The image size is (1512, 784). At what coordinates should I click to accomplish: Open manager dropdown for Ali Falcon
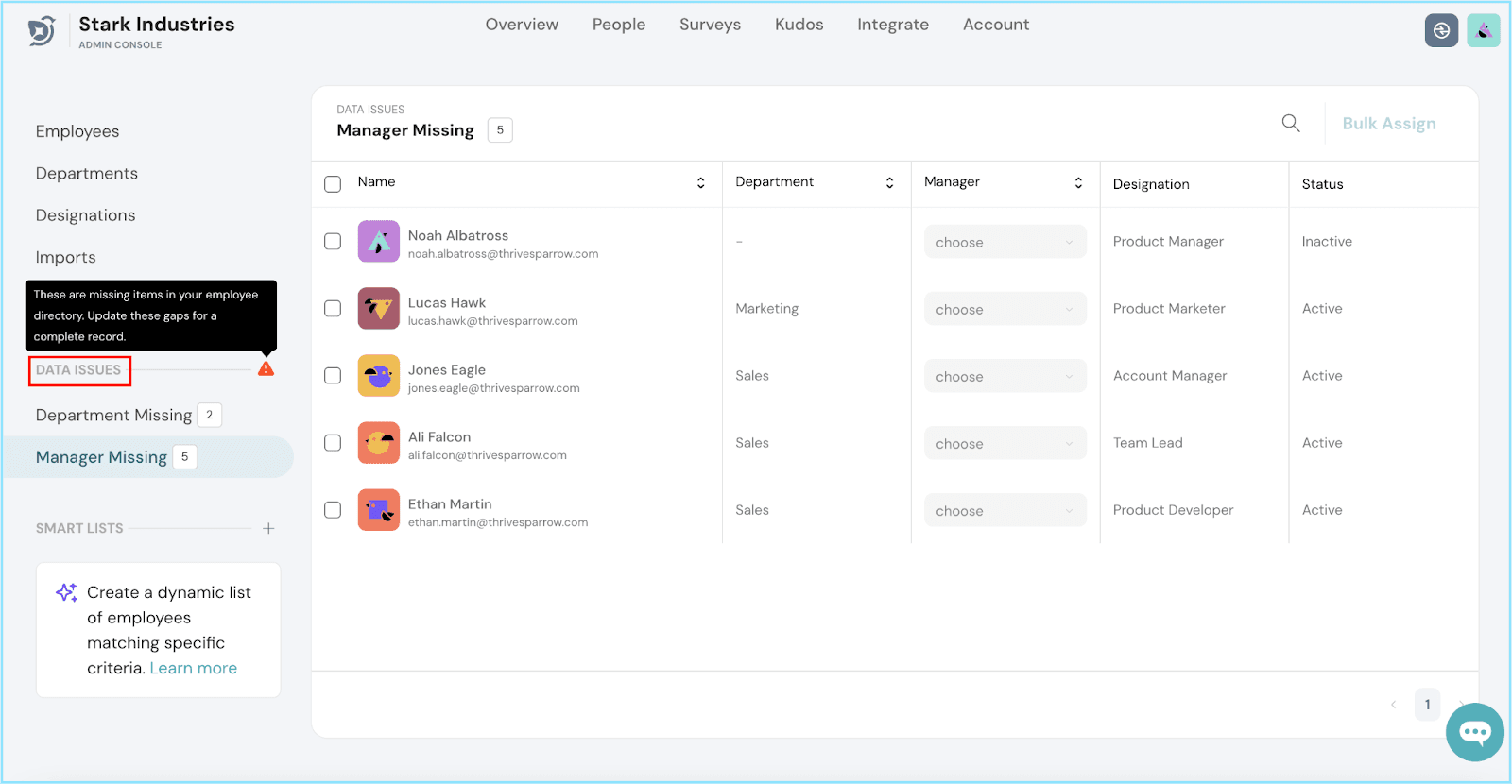[x=1005, y=443]
